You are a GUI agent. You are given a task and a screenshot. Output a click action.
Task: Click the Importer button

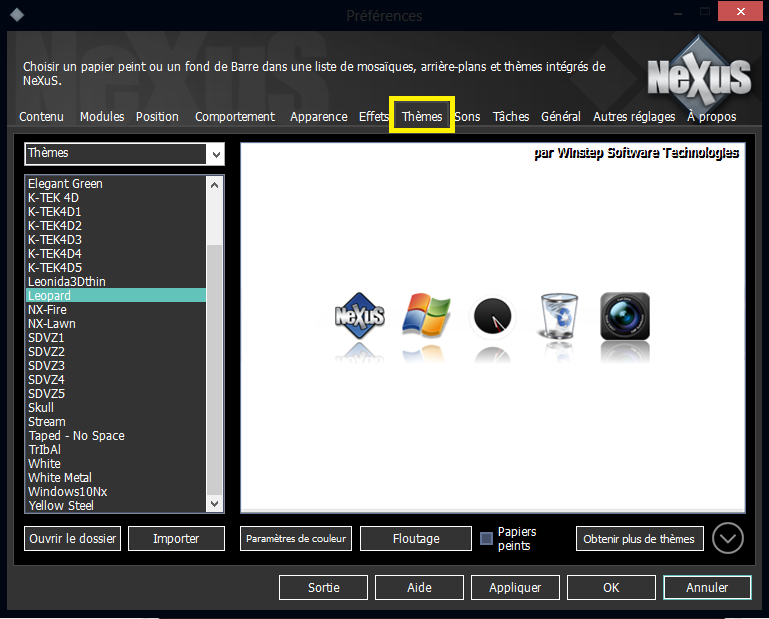176,539
